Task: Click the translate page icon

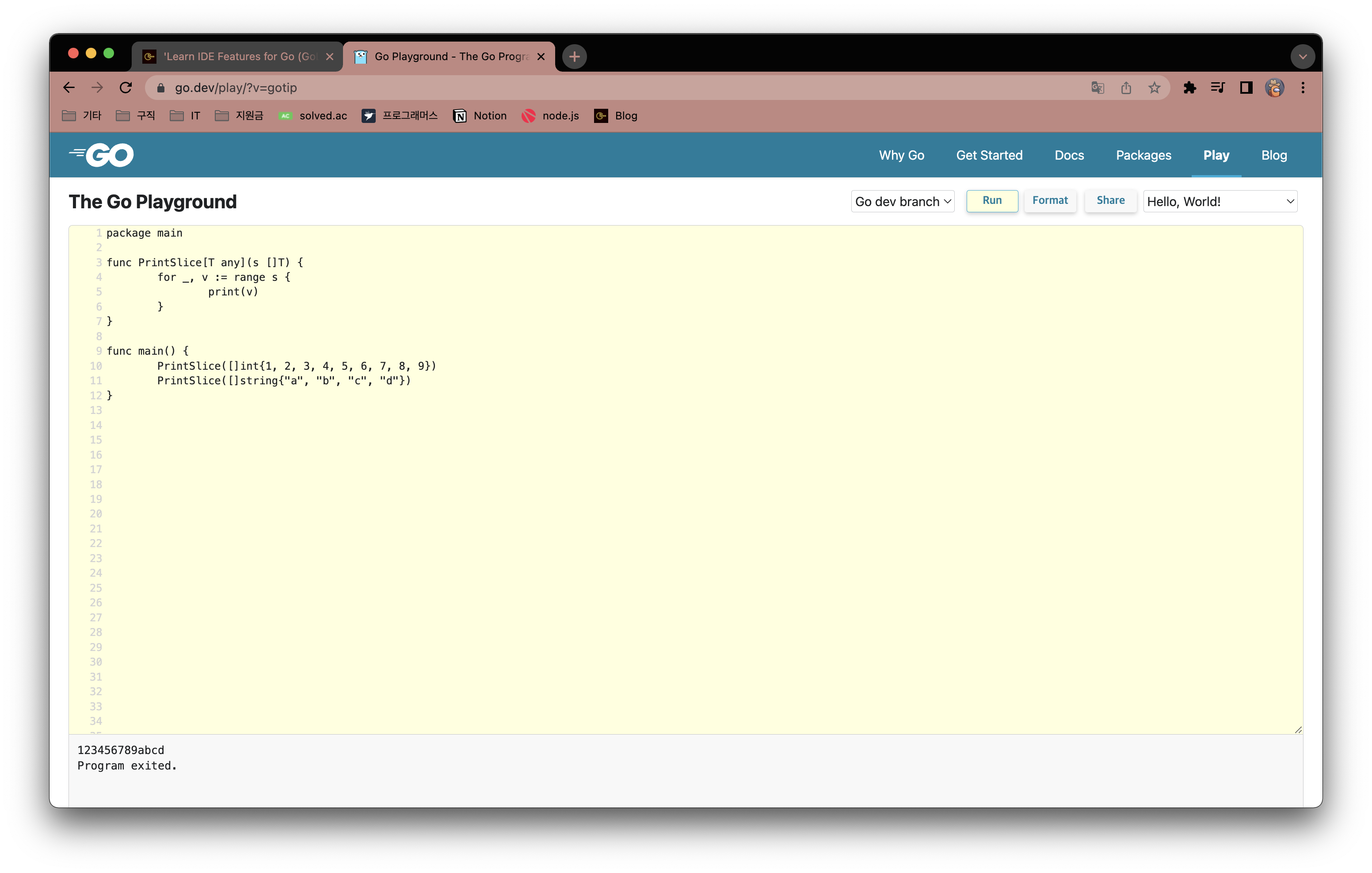Action: (1098, 88)
